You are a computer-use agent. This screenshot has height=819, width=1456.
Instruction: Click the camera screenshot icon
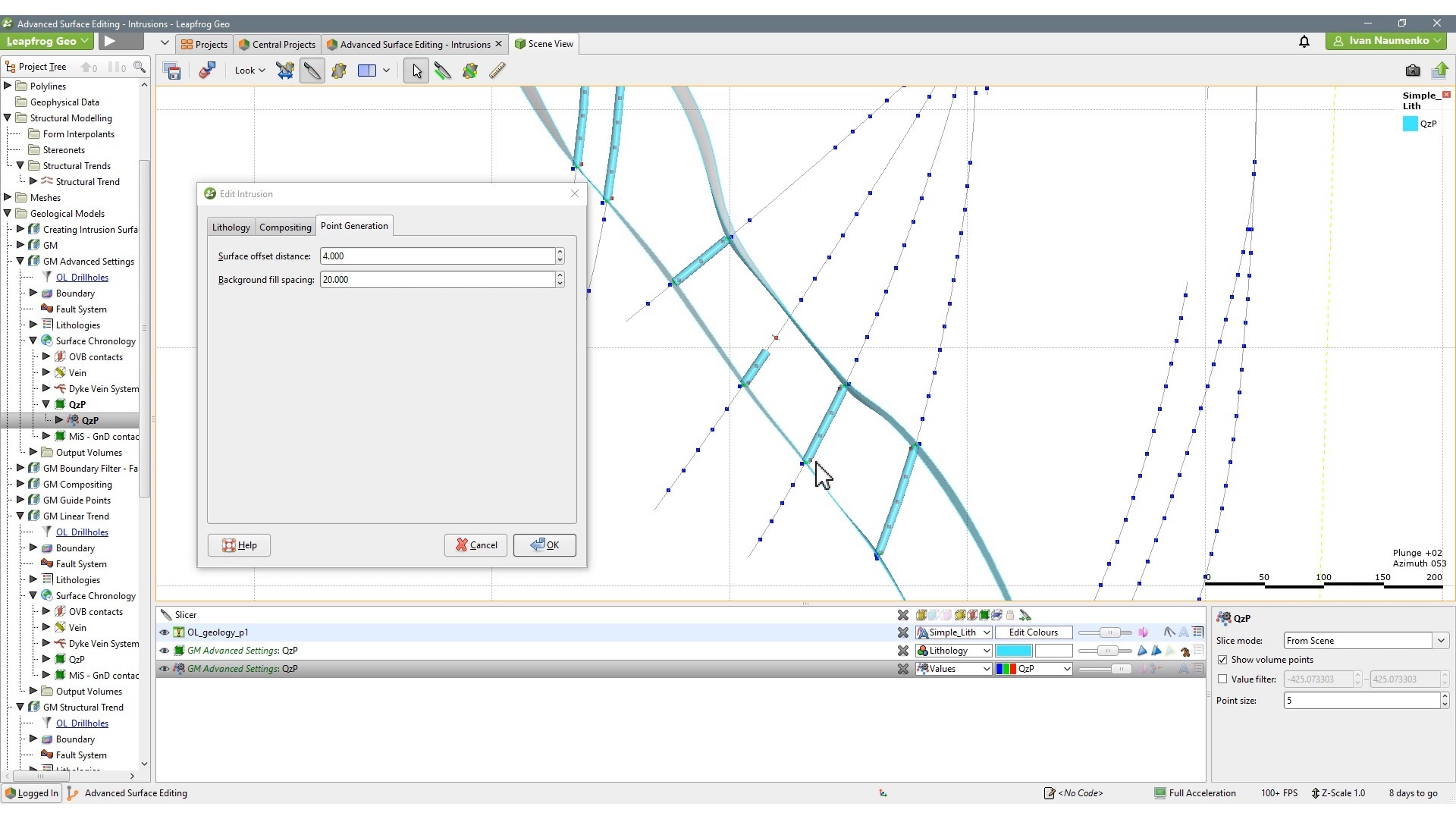click(1413, 70)
